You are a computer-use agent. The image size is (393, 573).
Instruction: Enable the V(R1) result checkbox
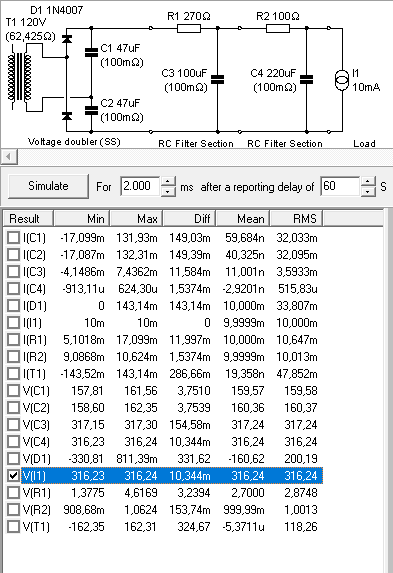pyautogui.click(x=14, y=493)
